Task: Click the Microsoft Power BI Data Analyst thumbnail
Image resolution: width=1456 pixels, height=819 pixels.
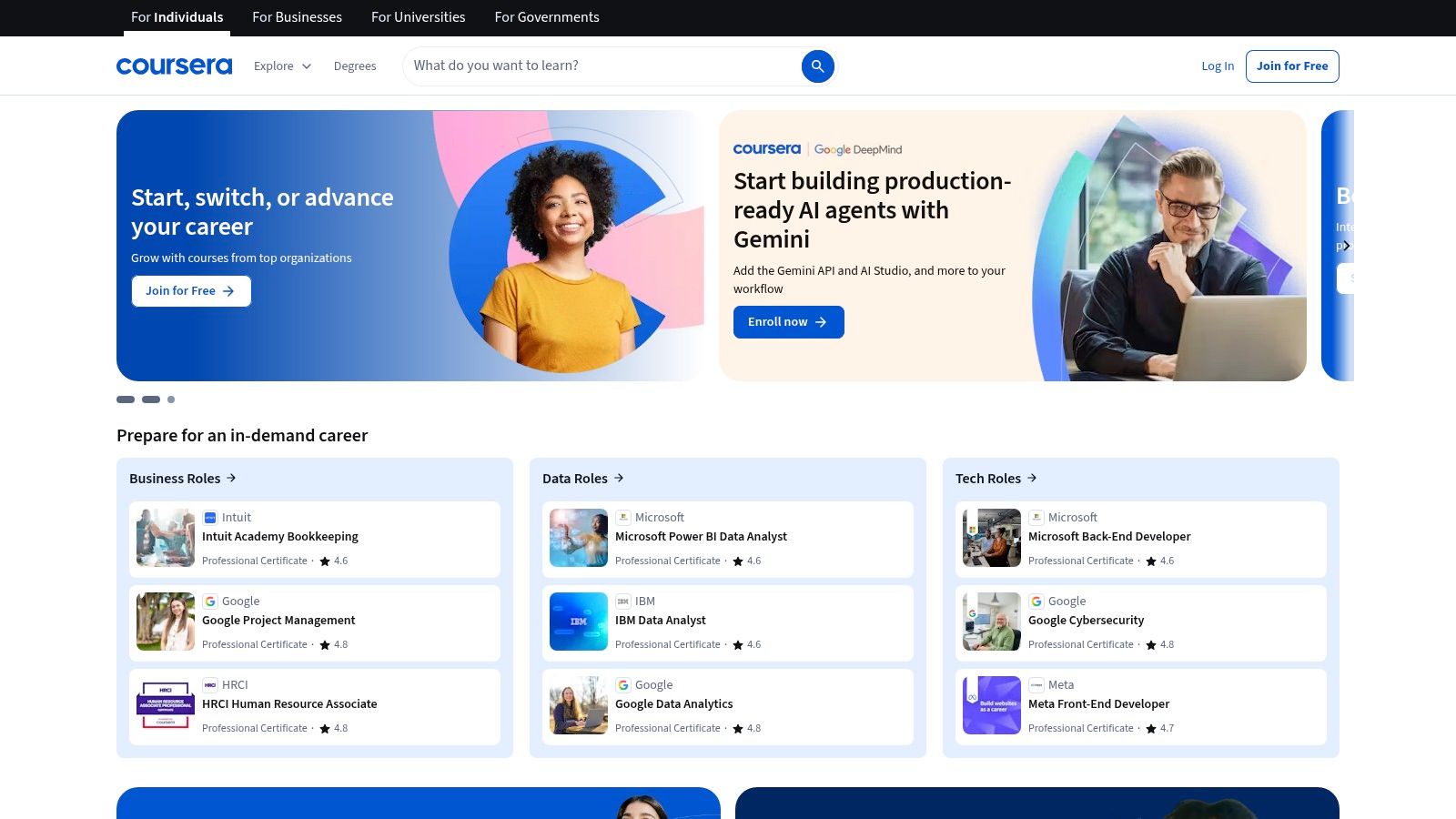Action: click(579, 538)
